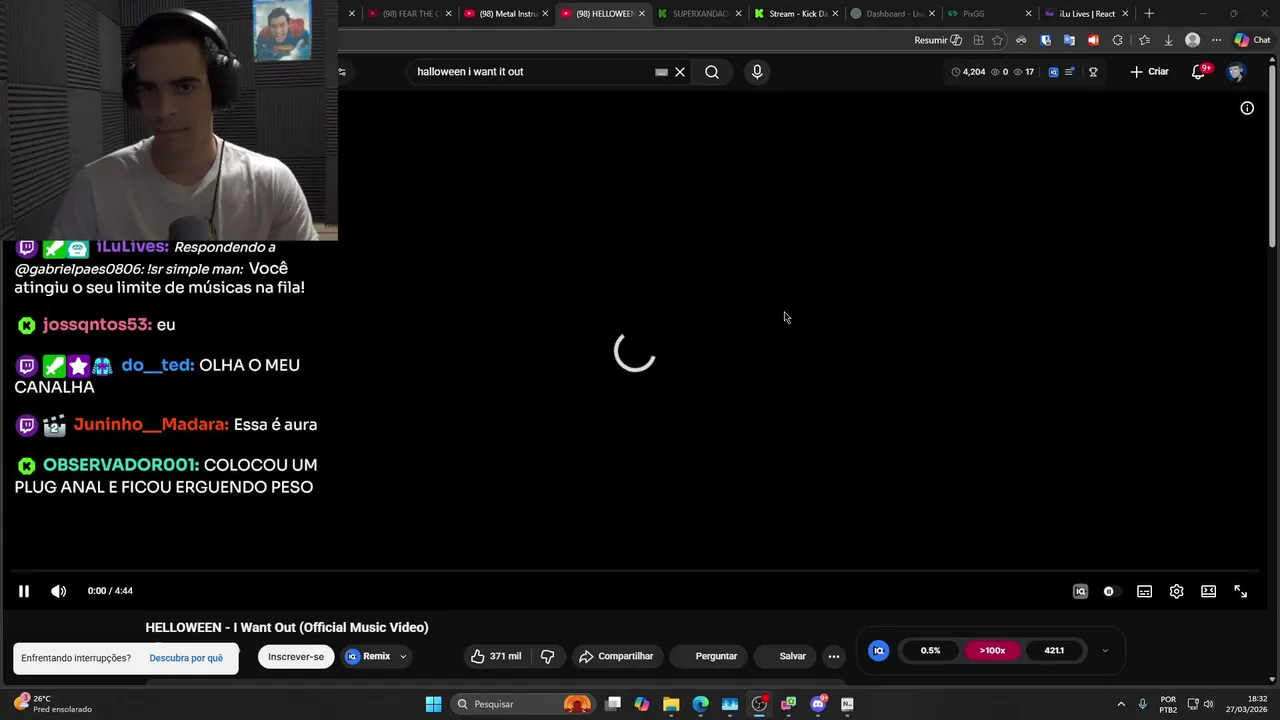1280x720 pixels.
Task: Click the 0.5% stat pill
Action: (x=930, y=651)
